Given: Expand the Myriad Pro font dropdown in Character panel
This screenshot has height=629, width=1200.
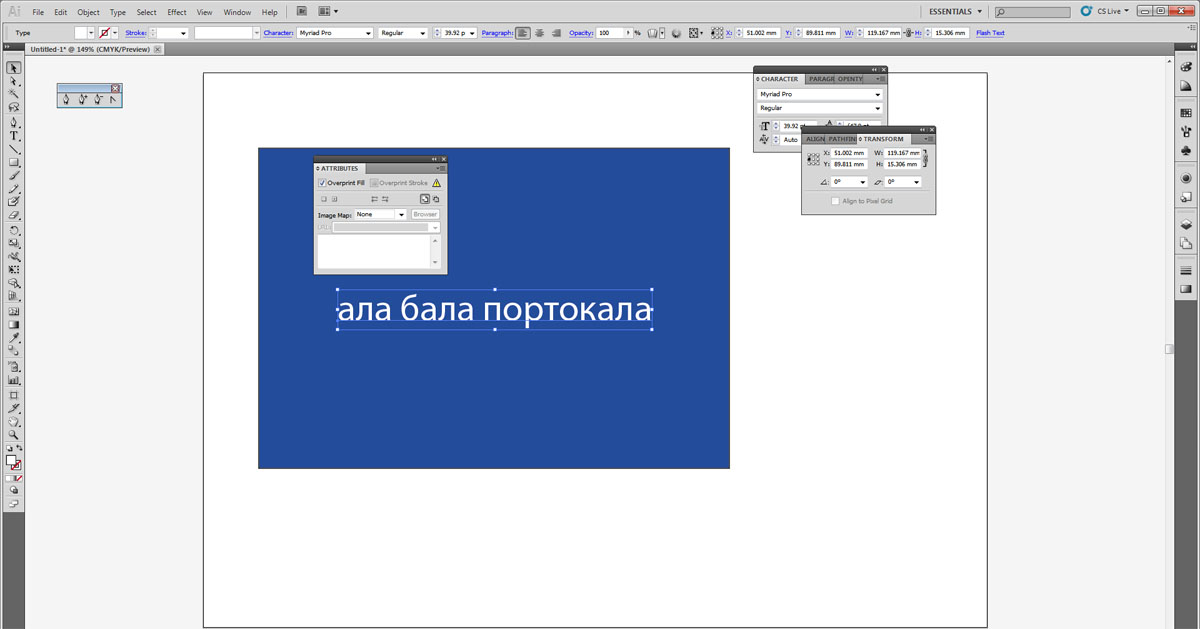Looking at the screenshot, I should [x=878, y=94].
